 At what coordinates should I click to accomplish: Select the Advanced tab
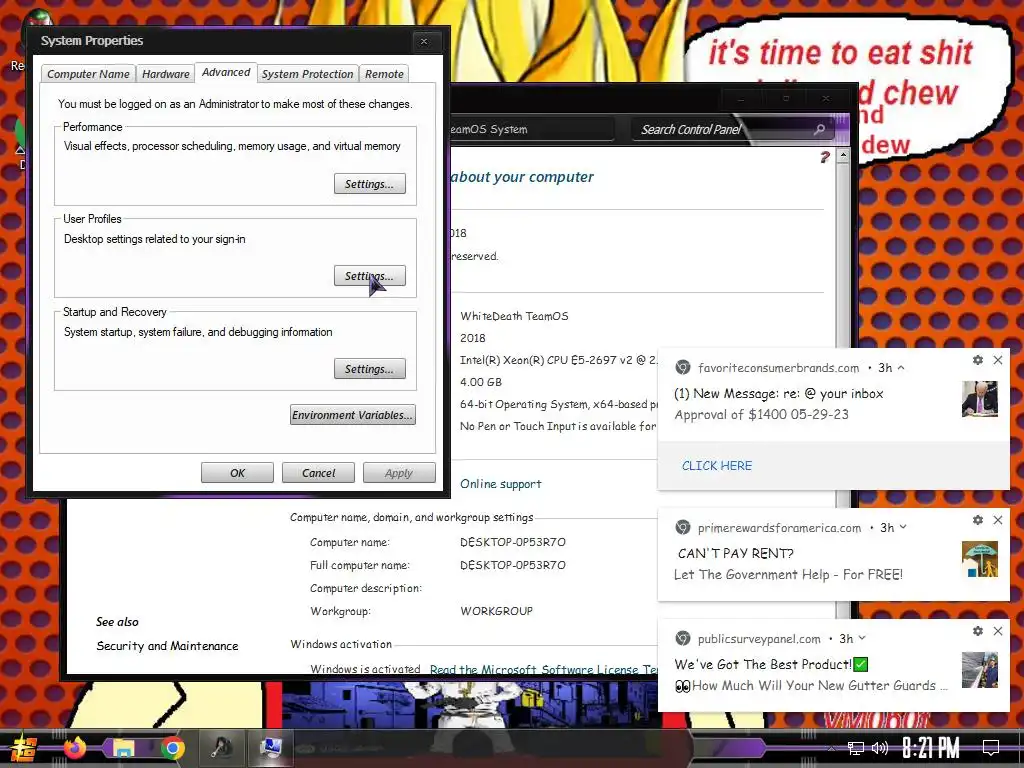(226, 72)
